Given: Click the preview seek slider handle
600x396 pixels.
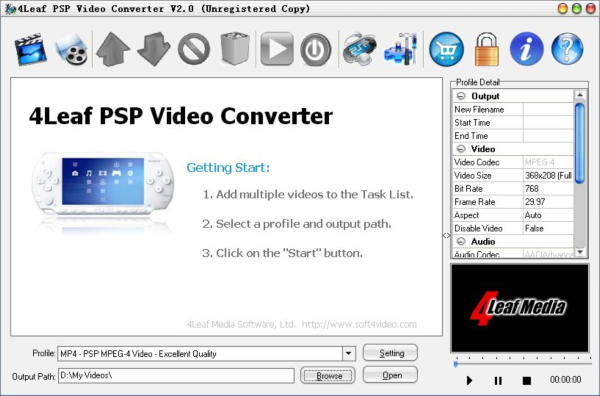Looking at the screenshot, I should [456, 363].
